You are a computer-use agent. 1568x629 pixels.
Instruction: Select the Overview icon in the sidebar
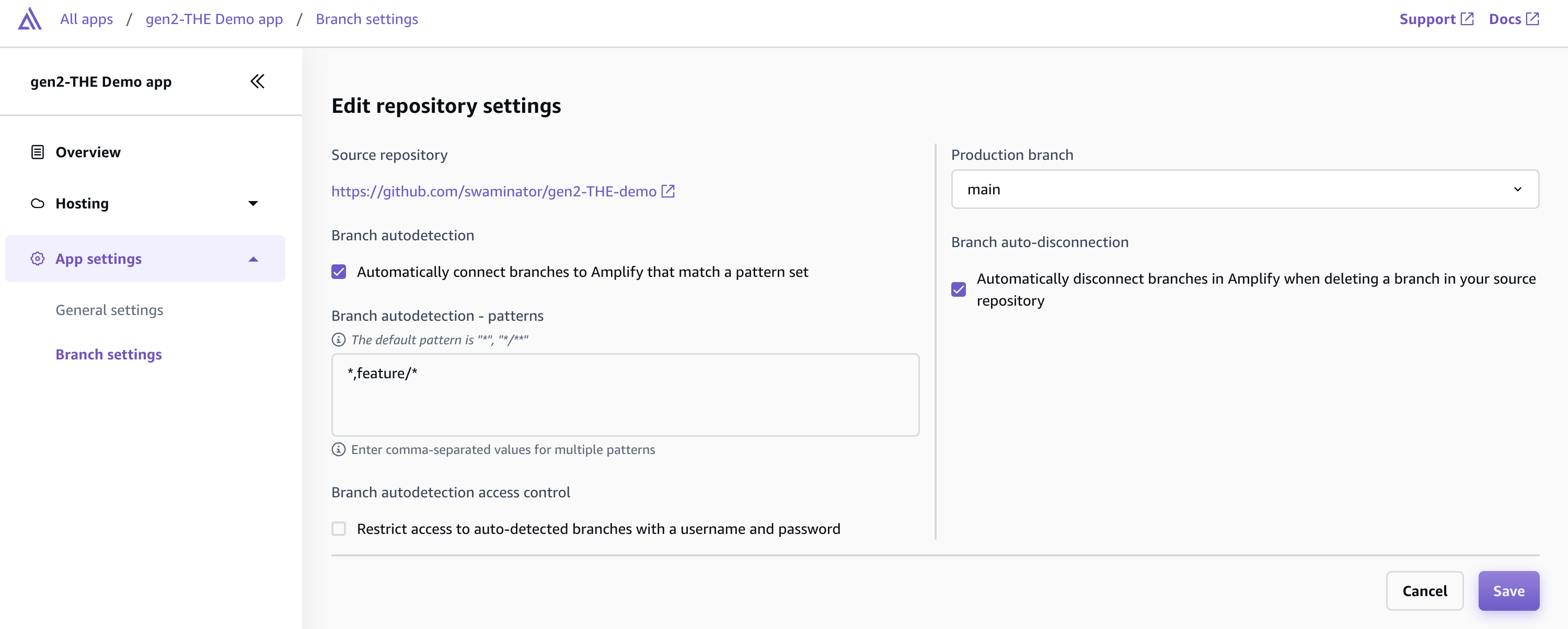[x=37, y=152]
